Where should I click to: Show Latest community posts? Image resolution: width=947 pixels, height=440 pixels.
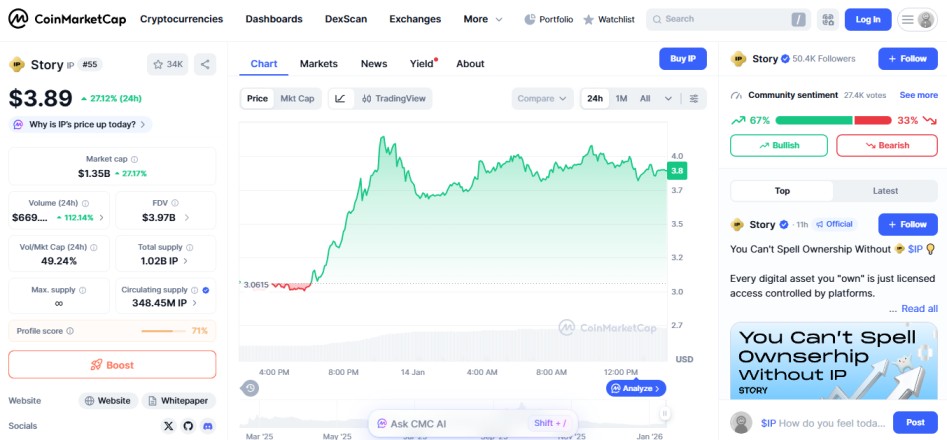(x=885, y=191)
